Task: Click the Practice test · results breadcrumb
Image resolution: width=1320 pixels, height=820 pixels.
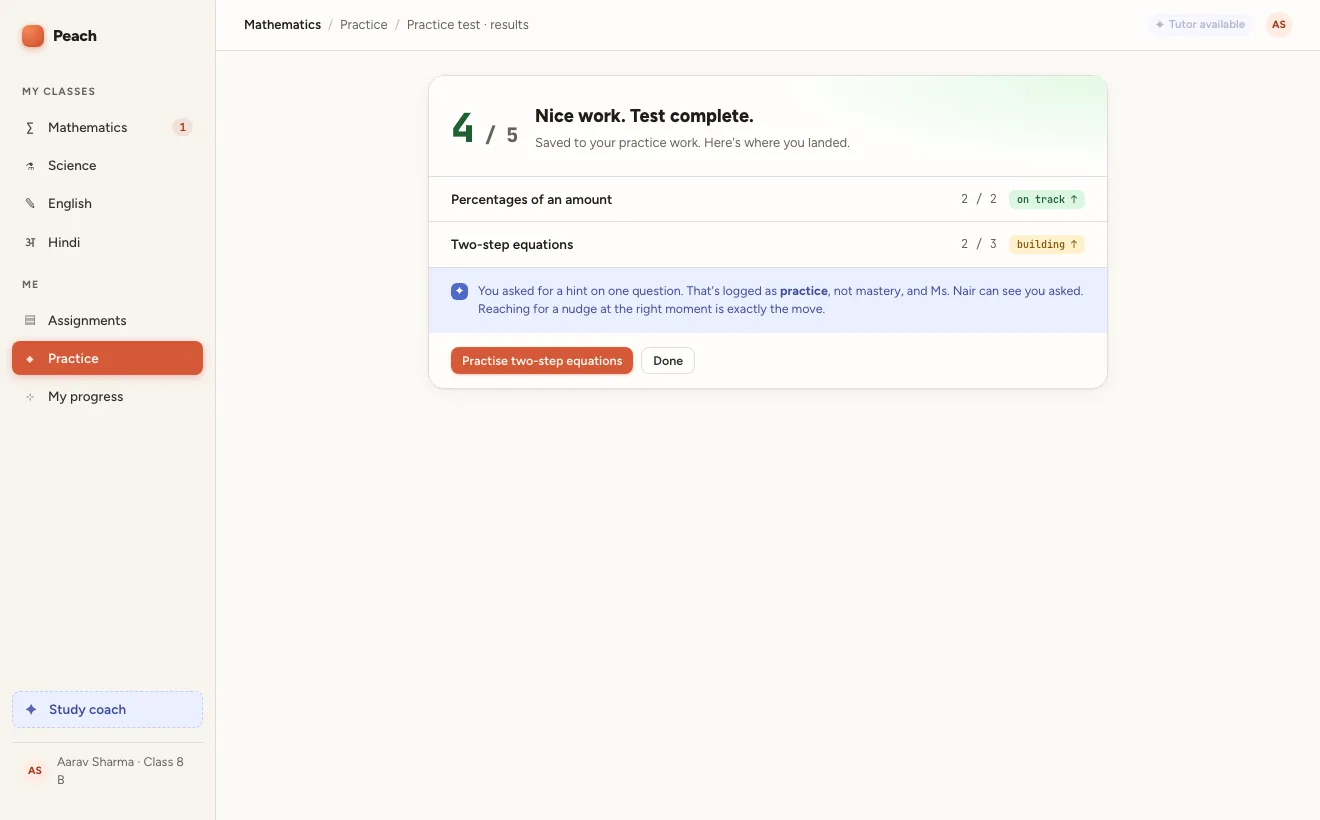Action: (468, 25)
